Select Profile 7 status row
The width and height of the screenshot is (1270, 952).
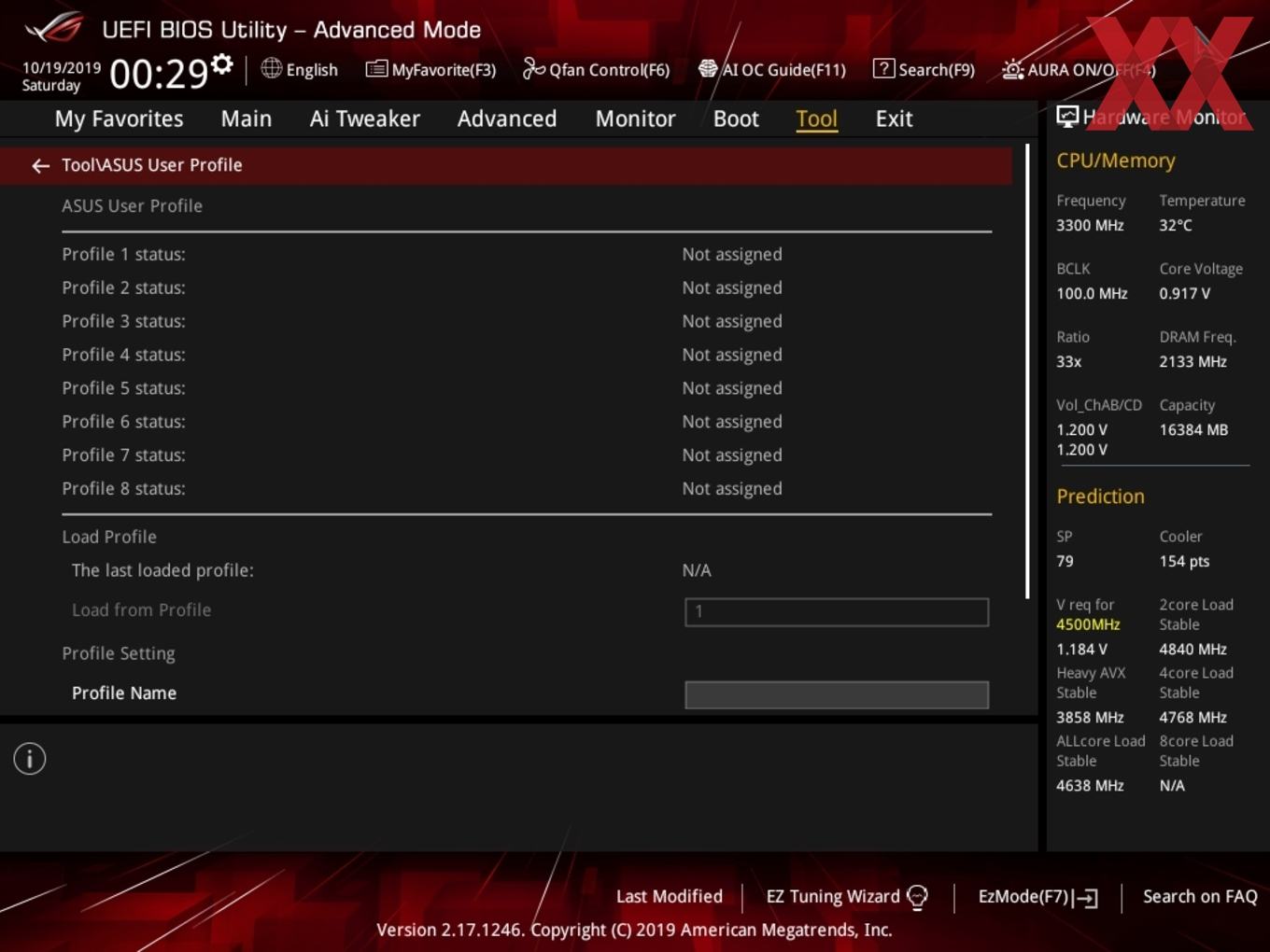pyautogui.click(x=527, y=455)
